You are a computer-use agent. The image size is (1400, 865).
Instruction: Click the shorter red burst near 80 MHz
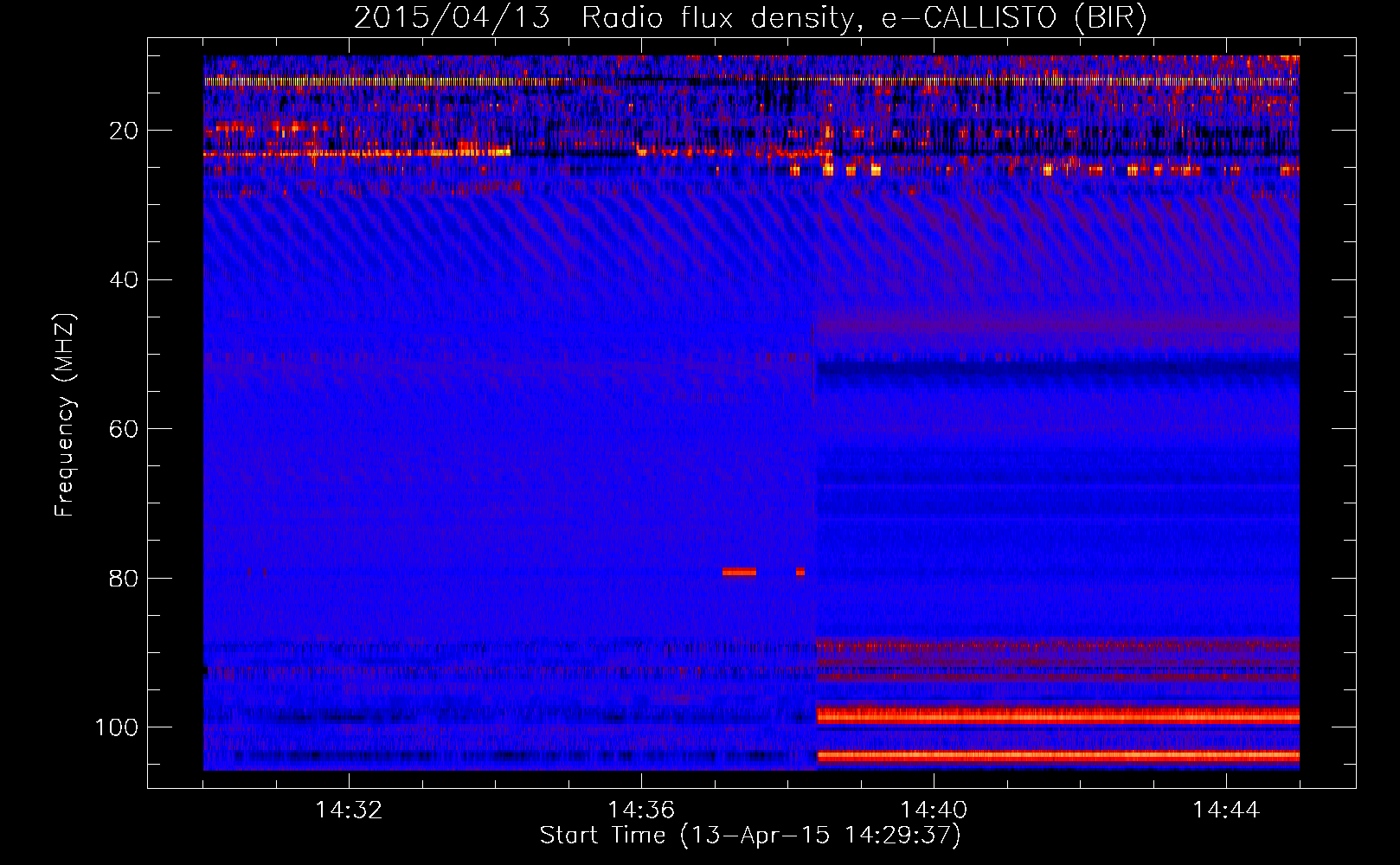point(800,572)
